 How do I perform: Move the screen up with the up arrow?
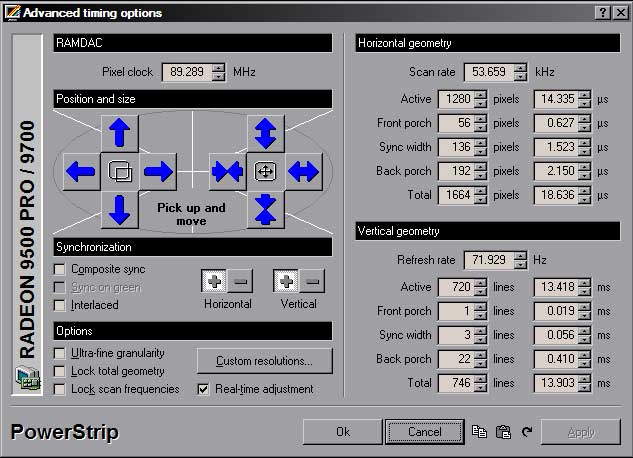pyautogui.click(x=119, y=133)
